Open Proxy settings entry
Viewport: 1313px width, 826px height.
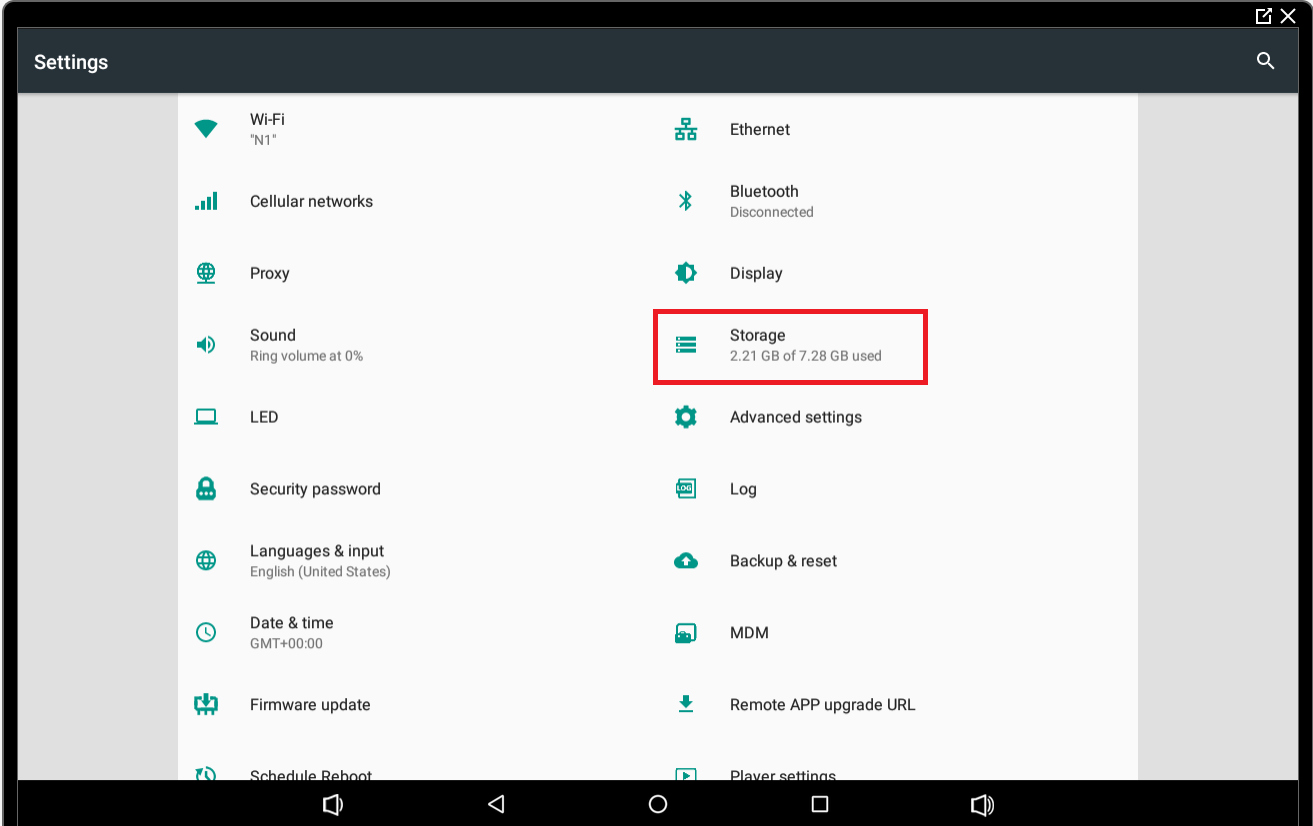pyautogui.click(x=418, y=273)
